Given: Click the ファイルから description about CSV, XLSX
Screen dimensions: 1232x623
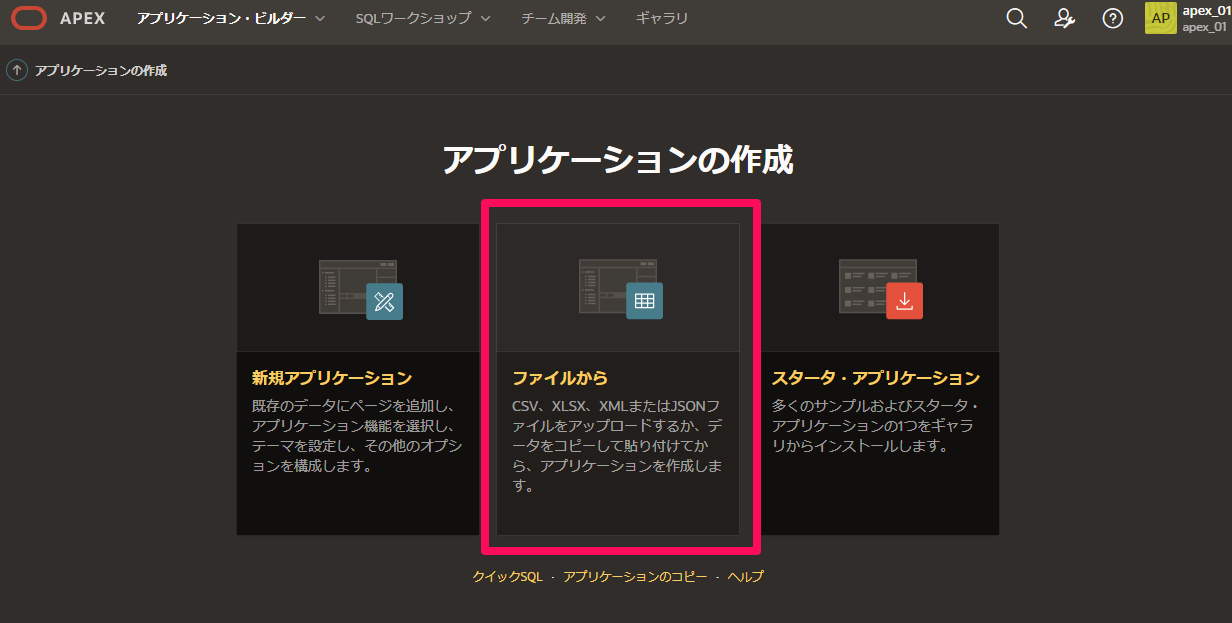Looking at the screenshot, I should pos(617,446).
